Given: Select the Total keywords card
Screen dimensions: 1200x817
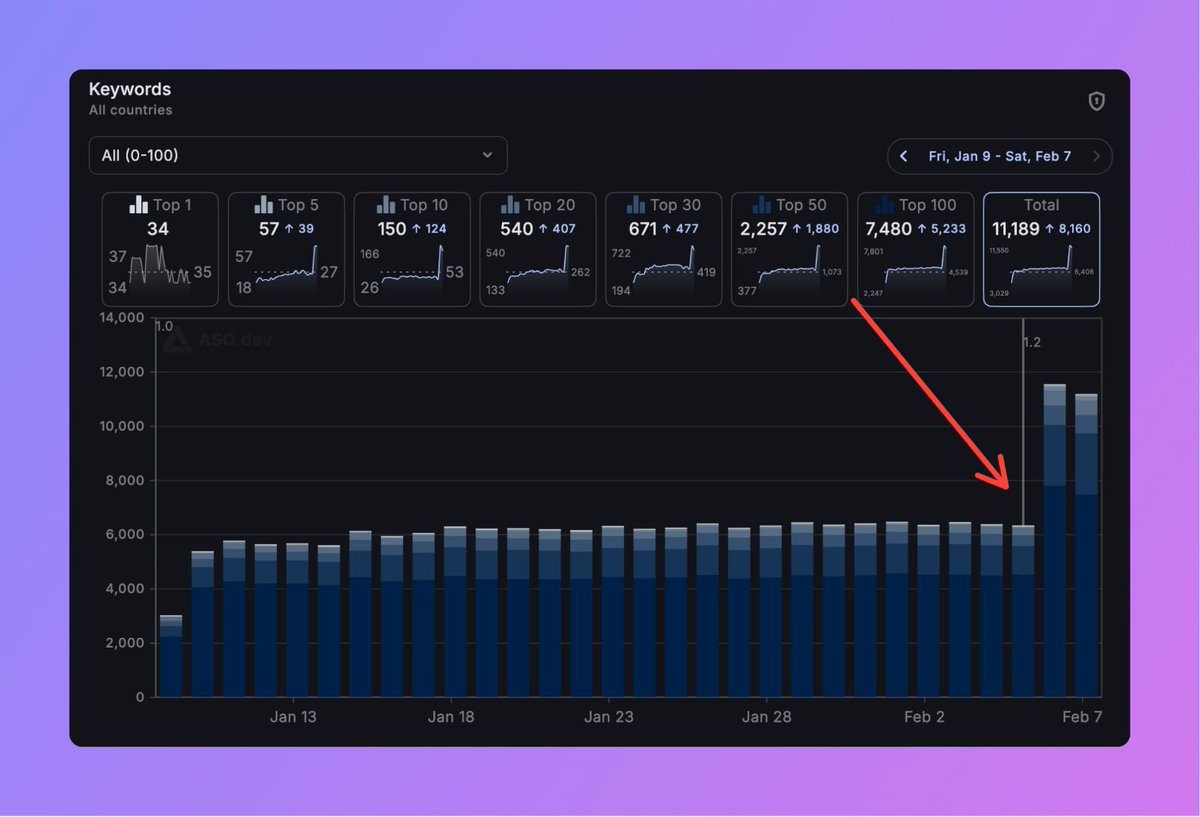Looking at the screenshot, I should tap(1042, 249).
